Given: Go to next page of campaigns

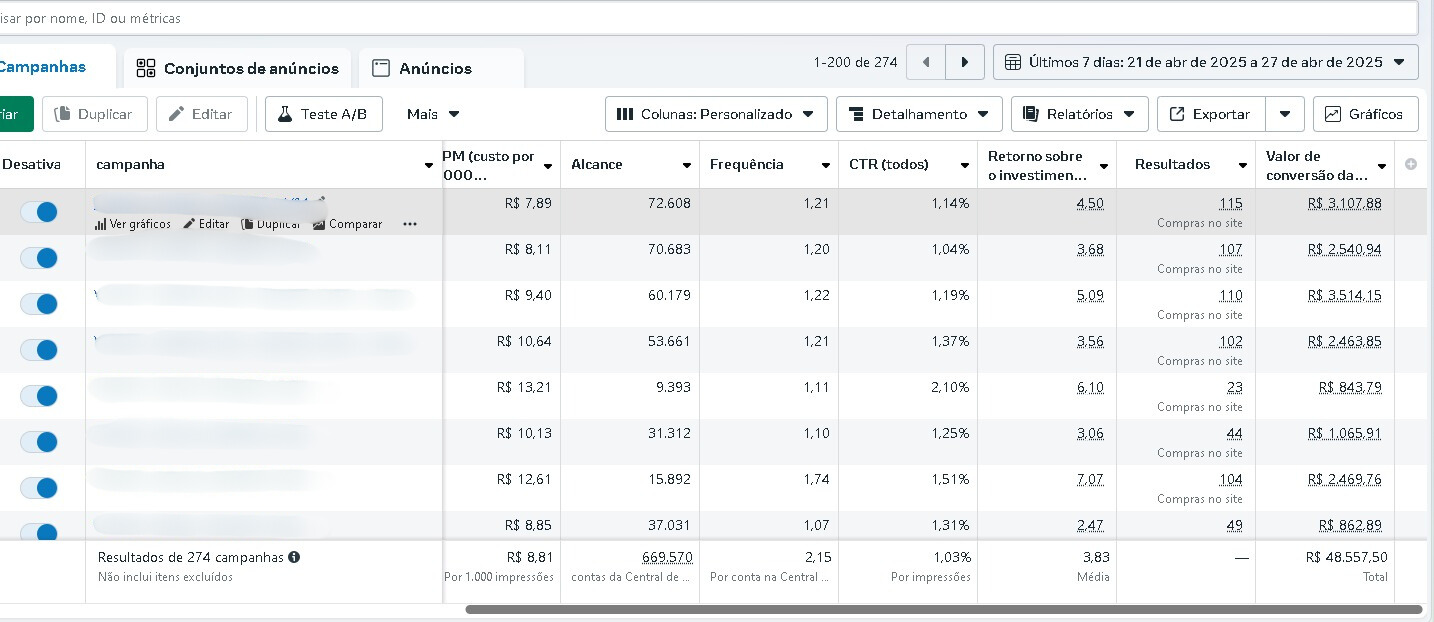Looking at the screenshot, I should [965, 62].
